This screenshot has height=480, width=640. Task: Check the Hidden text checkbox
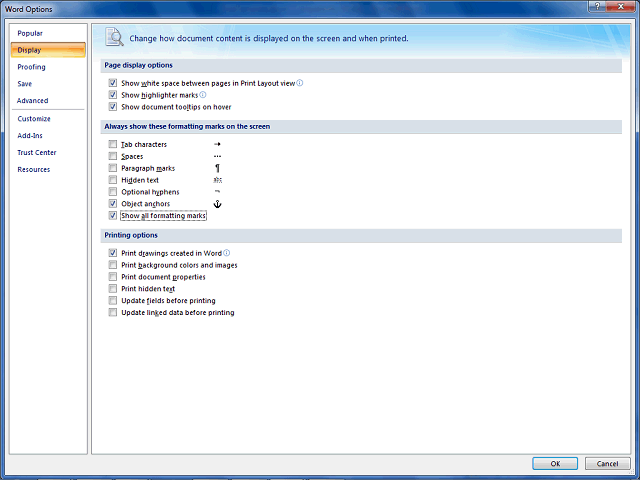click(113, 180)
